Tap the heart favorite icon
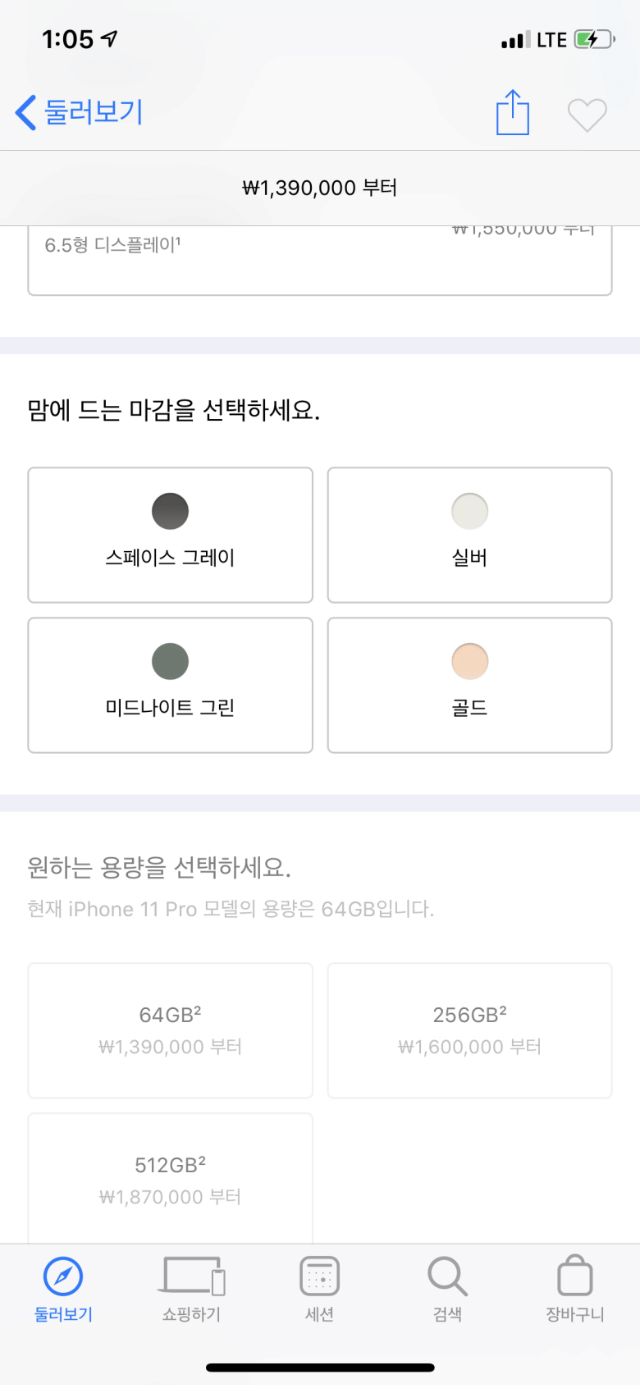The width and height of the screenshot is (640, 1385). click(x=587, y=114)
